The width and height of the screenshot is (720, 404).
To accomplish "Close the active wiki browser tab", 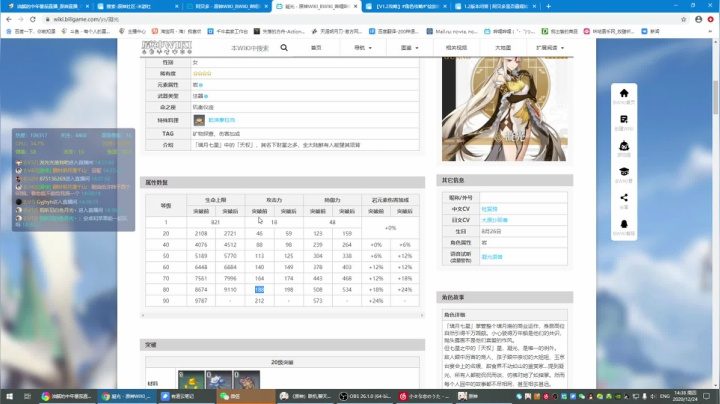I will [x=355, y=6].
